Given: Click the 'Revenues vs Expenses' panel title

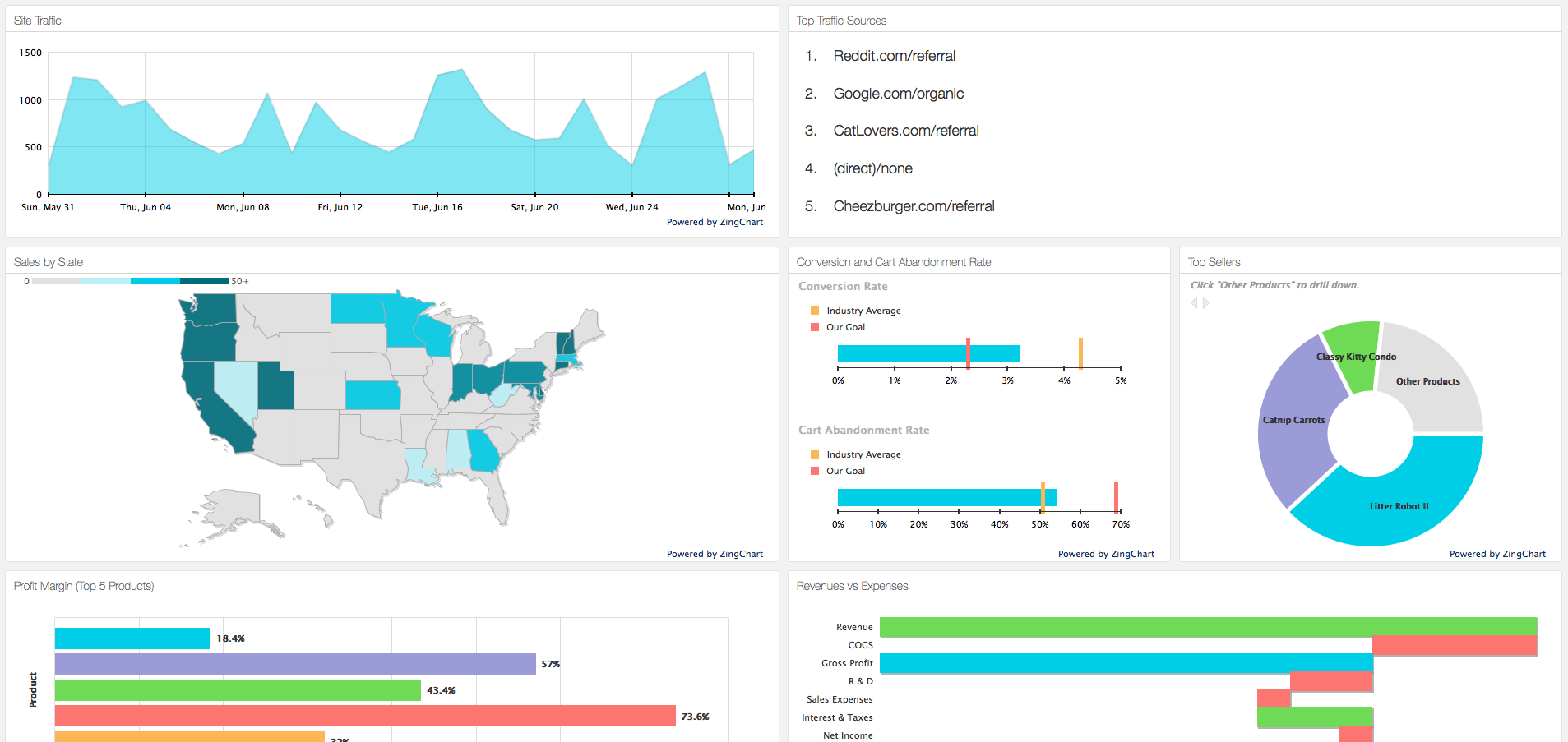Looking at the screenshot, I should click(x=852, y=586).
